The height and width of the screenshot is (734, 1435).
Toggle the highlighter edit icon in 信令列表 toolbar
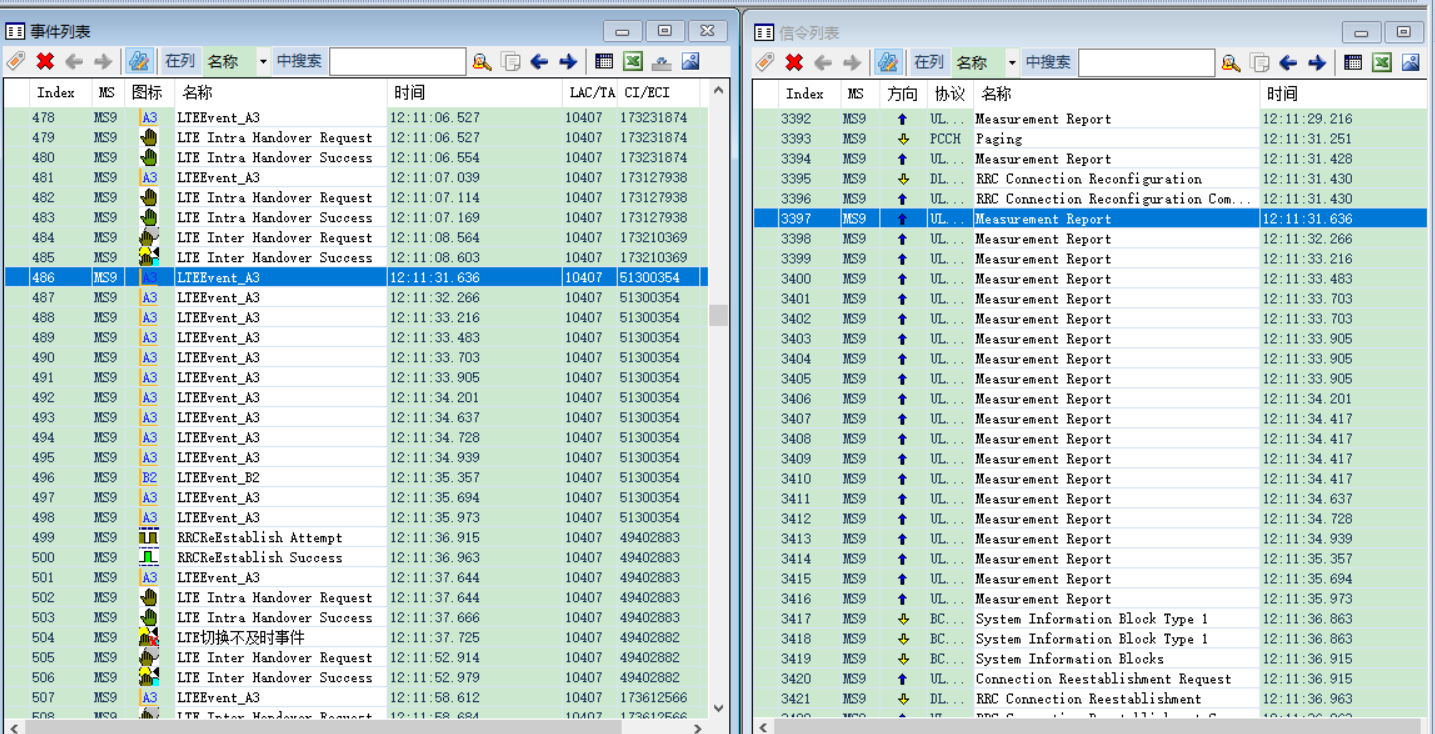click(x=888, y=62)
